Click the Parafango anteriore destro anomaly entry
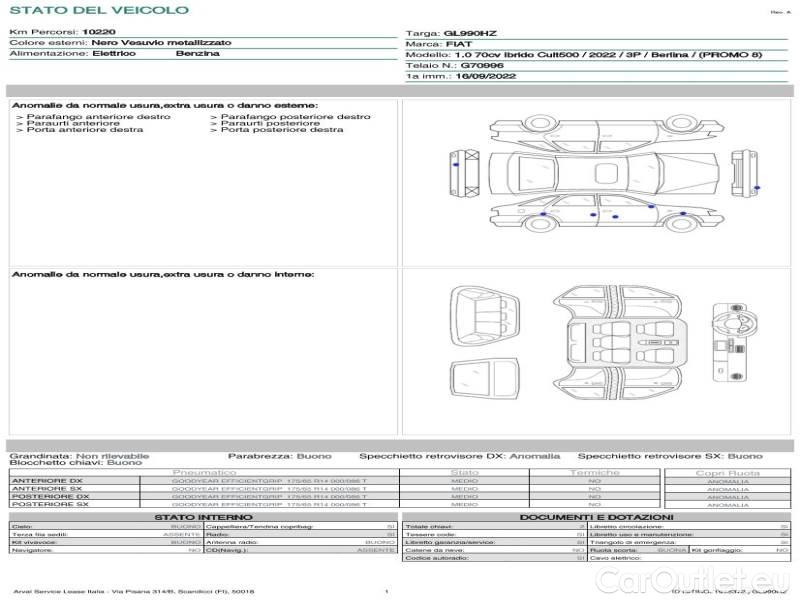The width and height of the screenshot is (800, 600). coord(97,117)
